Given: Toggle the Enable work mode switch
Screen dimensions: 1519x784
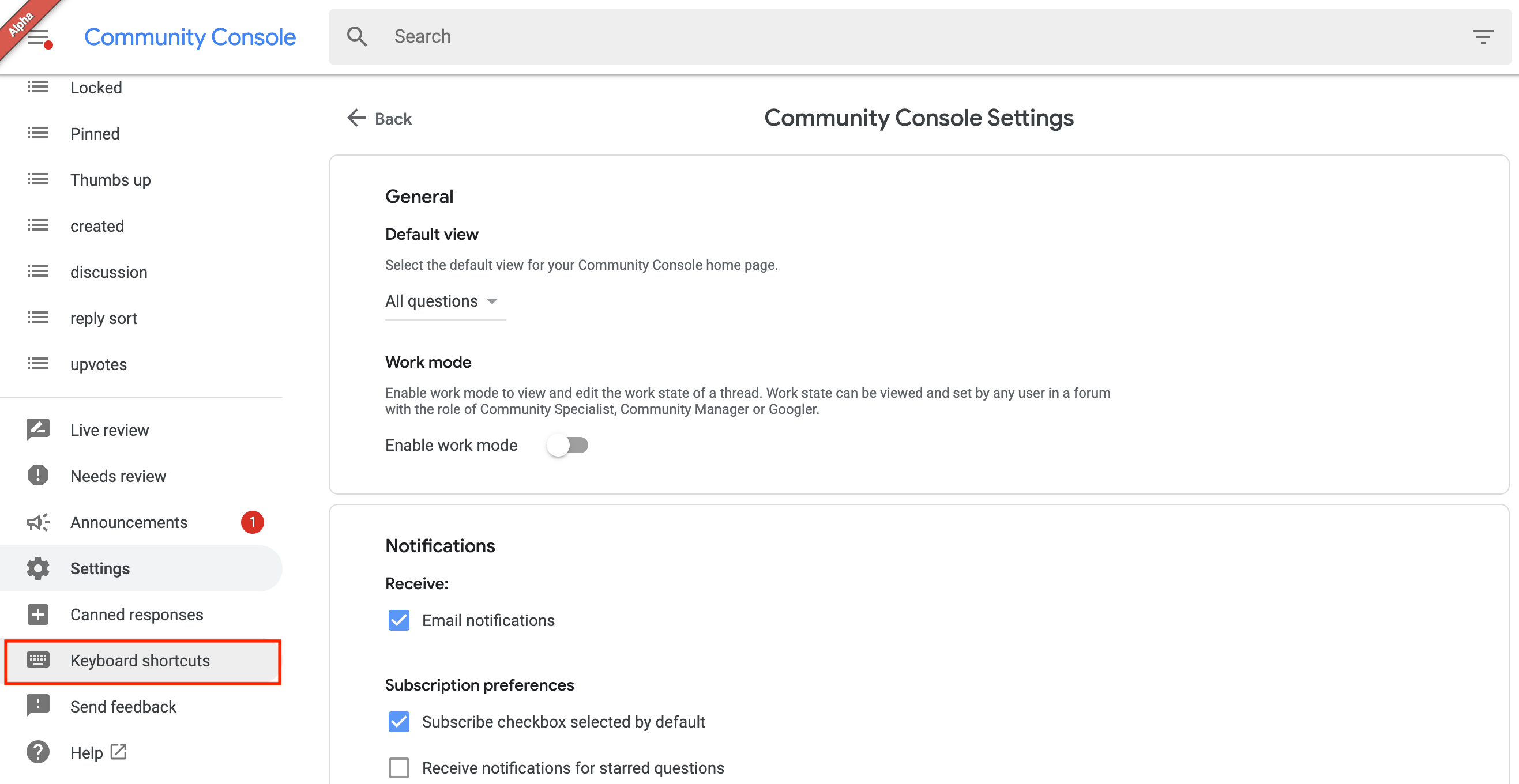Looking at the screenshot, I should pyautogui.click(x=567, y=445).
